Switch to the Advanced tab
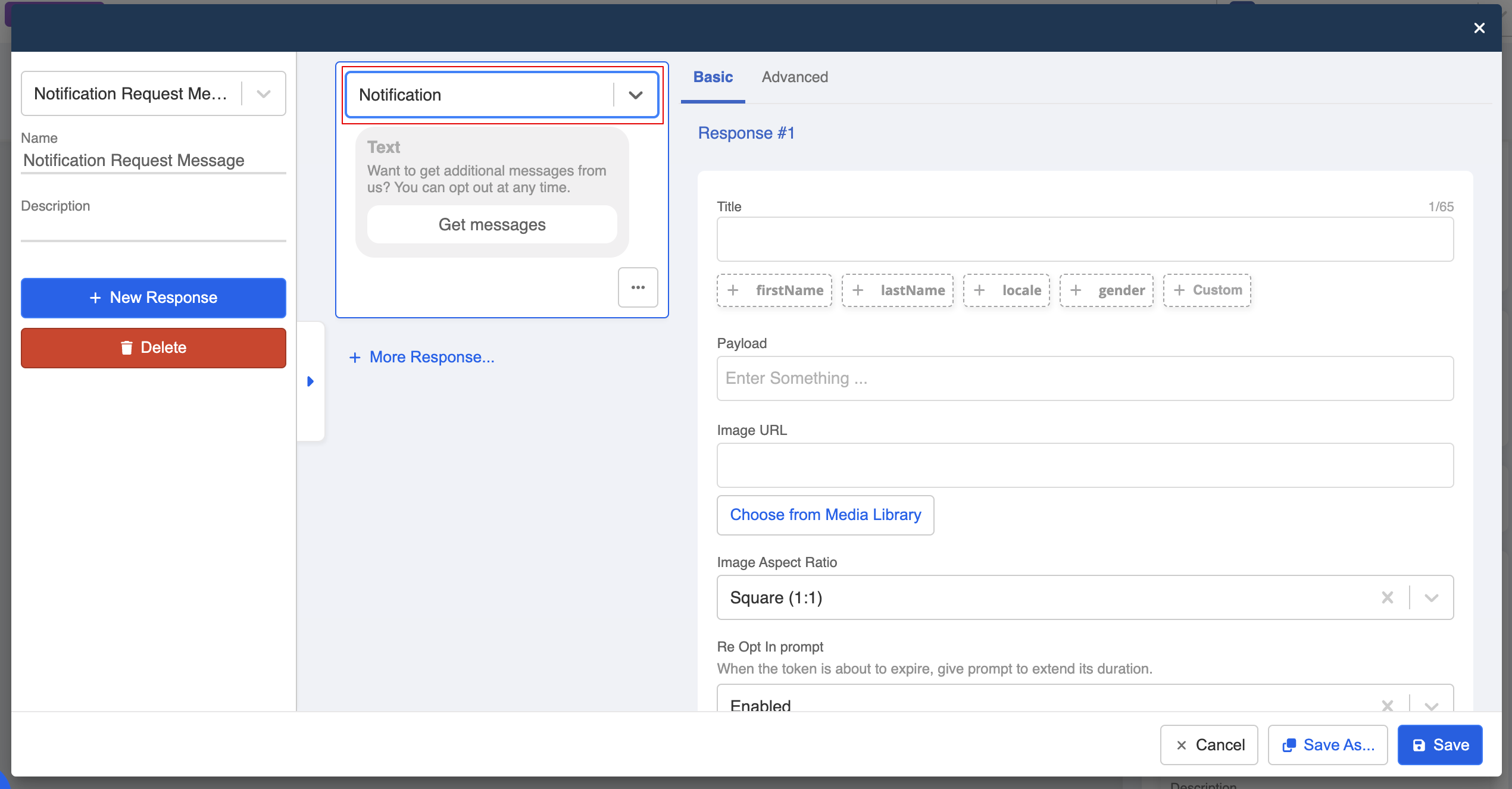This screenshot has height=789, width=1512. (795, 77)
